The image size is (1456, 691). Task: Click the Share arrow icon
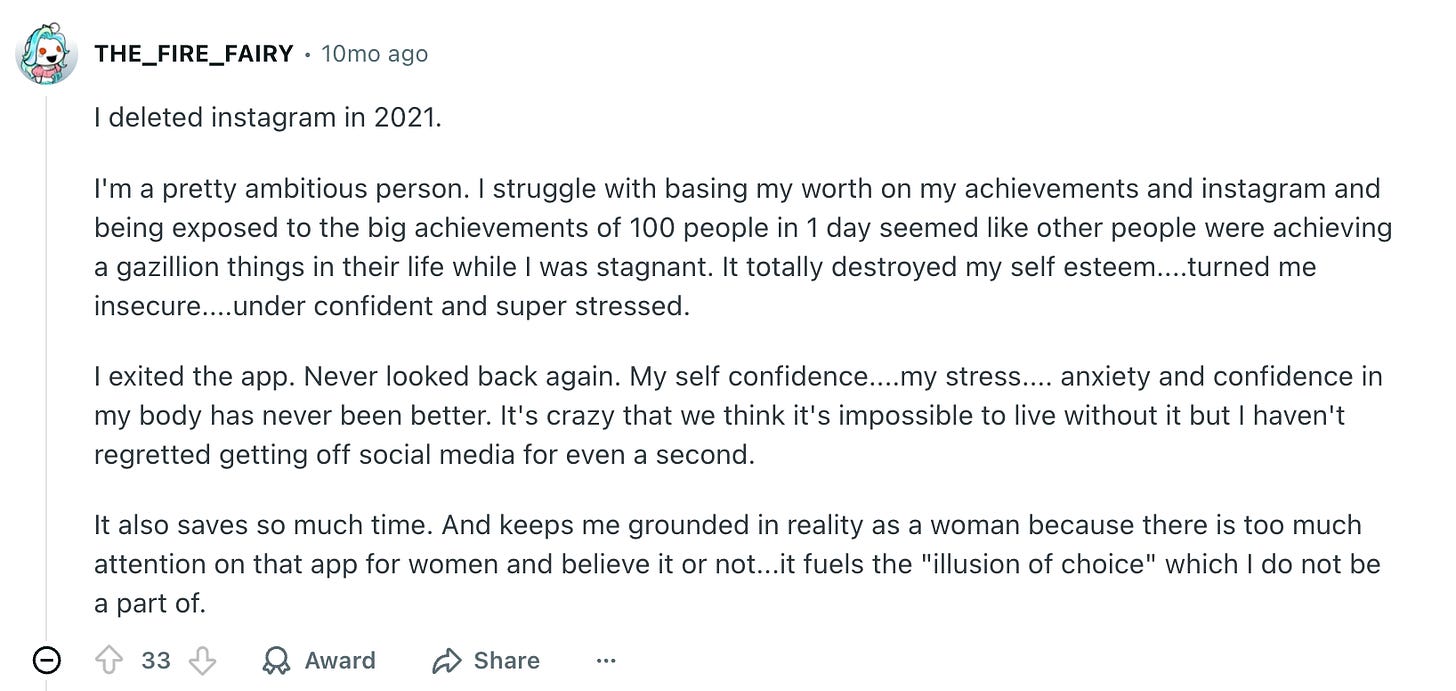(446, 660)
